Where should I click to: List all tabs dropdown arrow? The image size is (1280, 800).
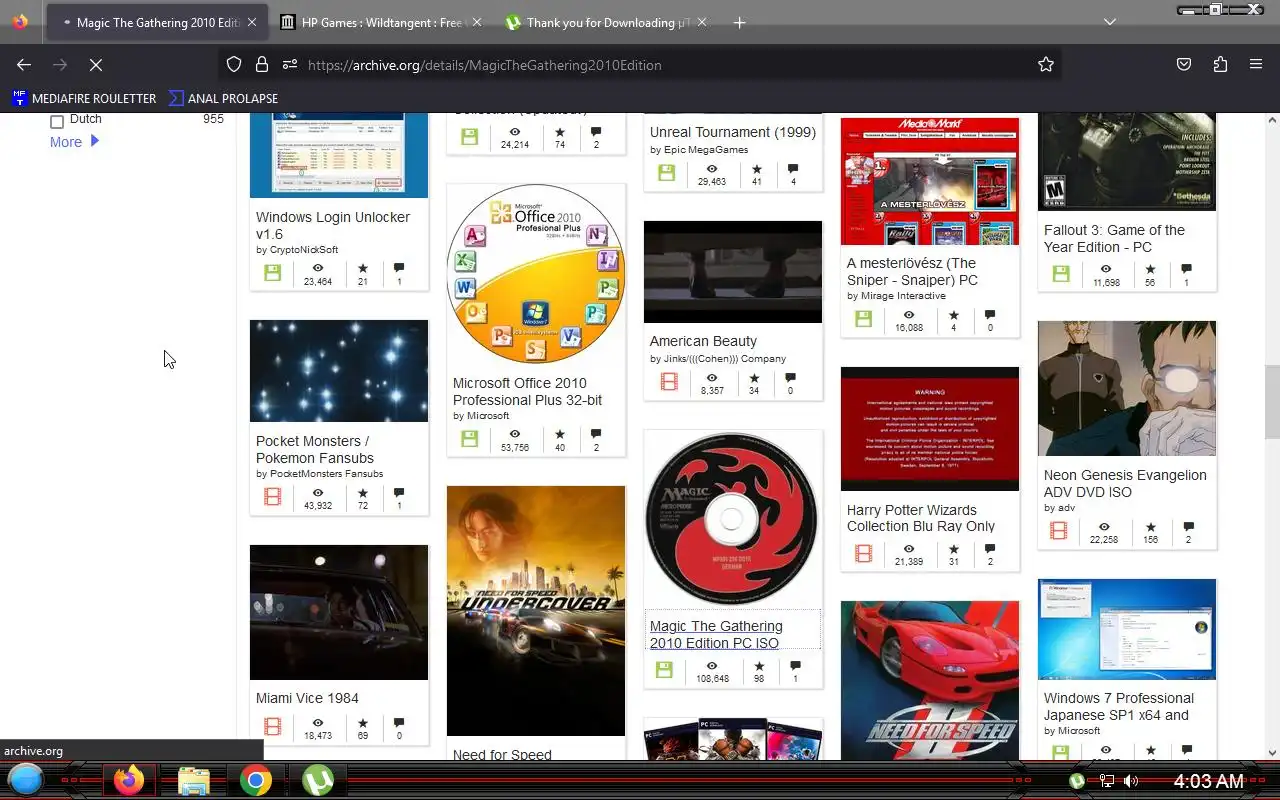[1110, 22]
